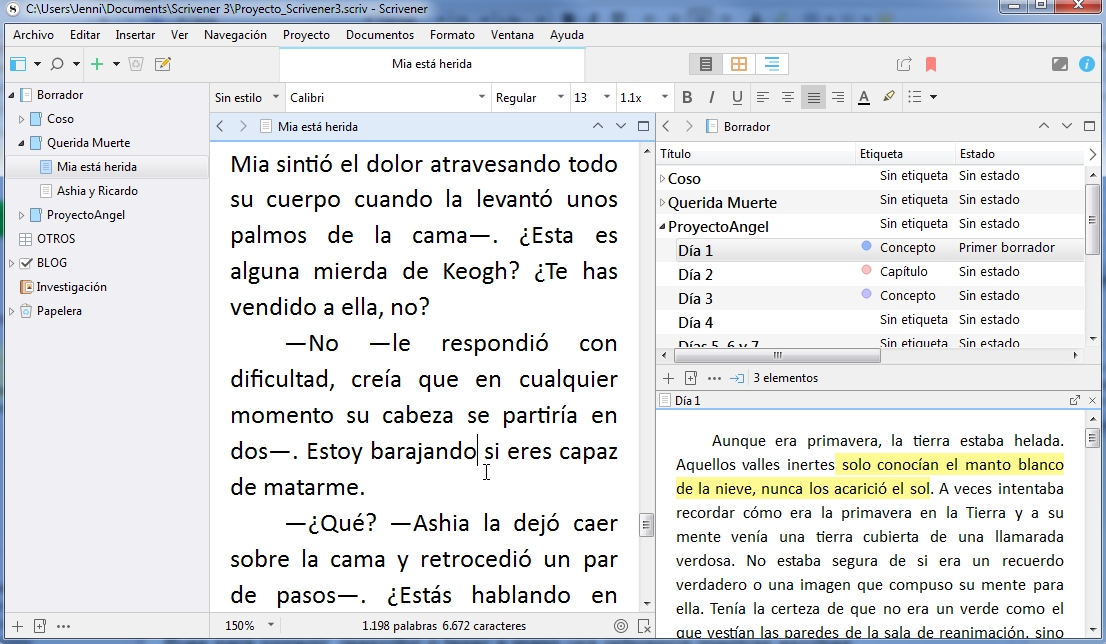
Task: Click the trash icon in the main toolbar
Action: click(x=137, y=64)
